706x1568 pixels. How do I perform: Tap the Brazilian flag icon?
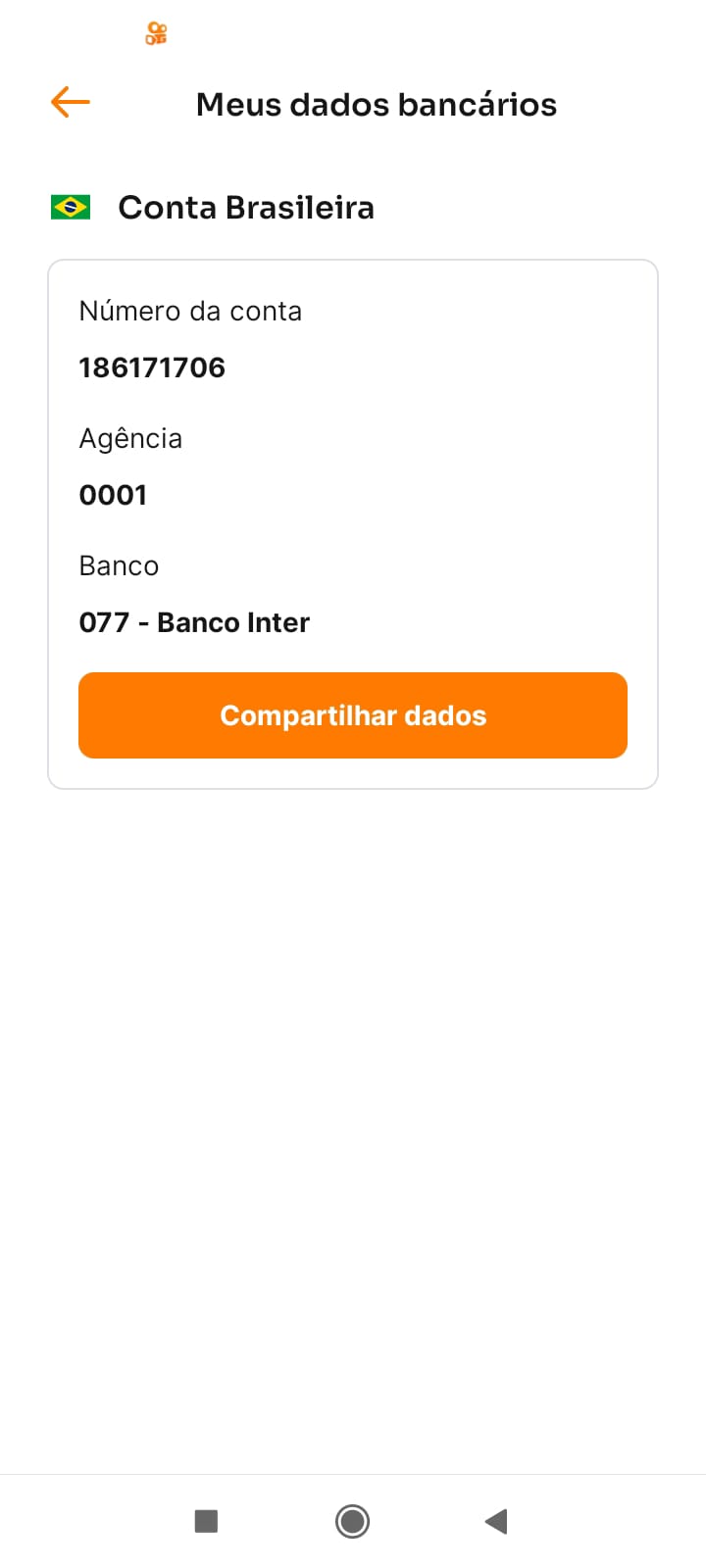click(x=71, y=207)
